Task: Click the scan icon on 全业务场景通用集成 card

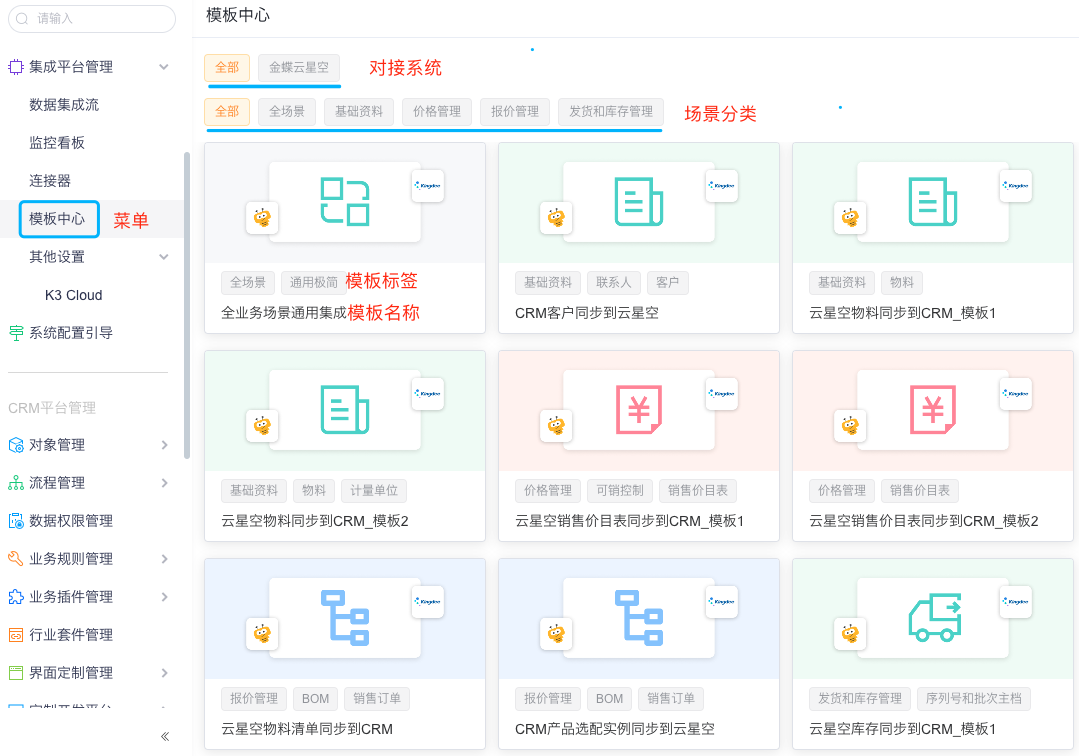Action: [x=345, y=202]
